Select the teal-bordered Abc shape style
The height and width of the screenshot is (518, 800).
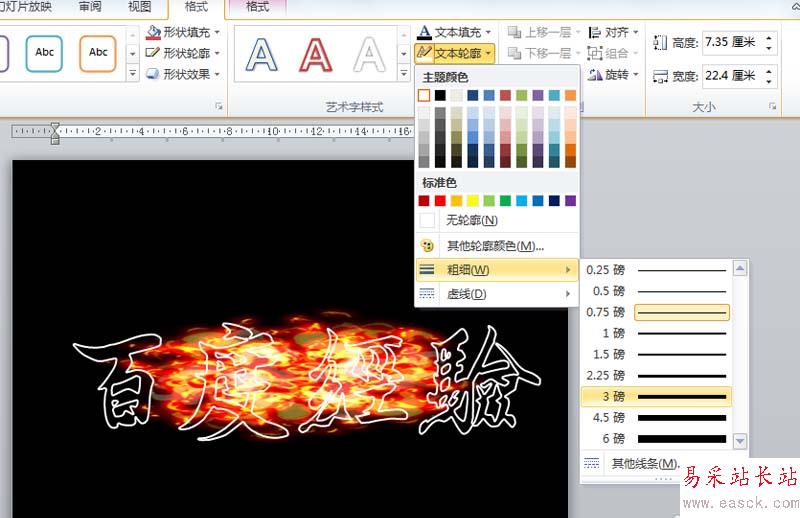[x=44, y=53]
